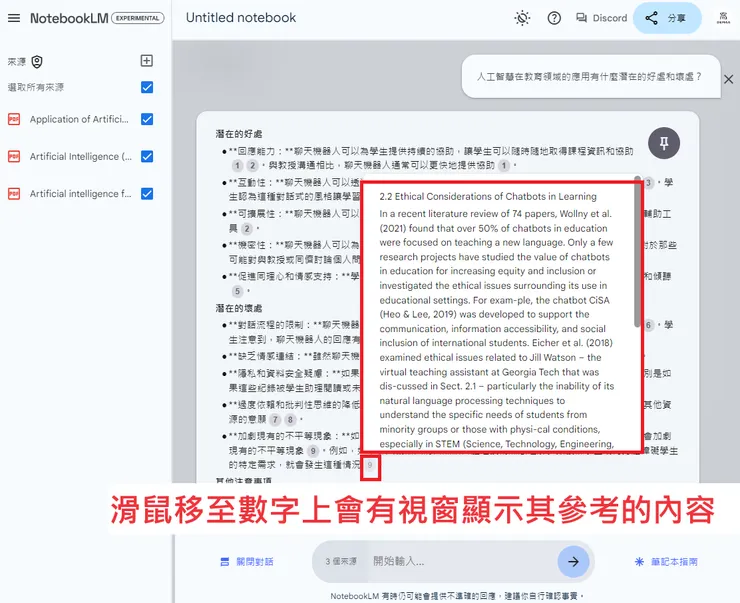Open the Application of Artifici... PDF source

pyautogui.click(x=79, y=119)
